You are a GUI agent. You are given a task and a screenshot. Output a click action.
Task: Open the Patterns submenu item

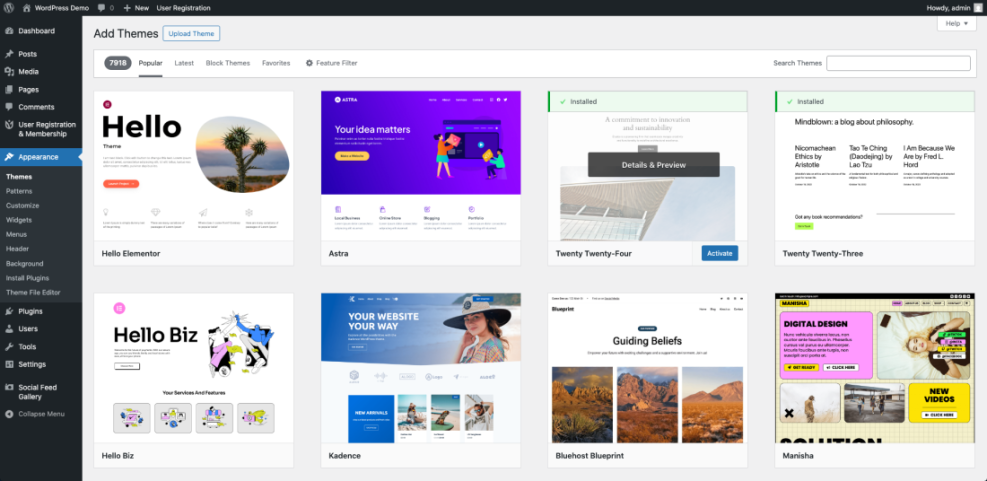pyautogui.click(x=19, y=191)
